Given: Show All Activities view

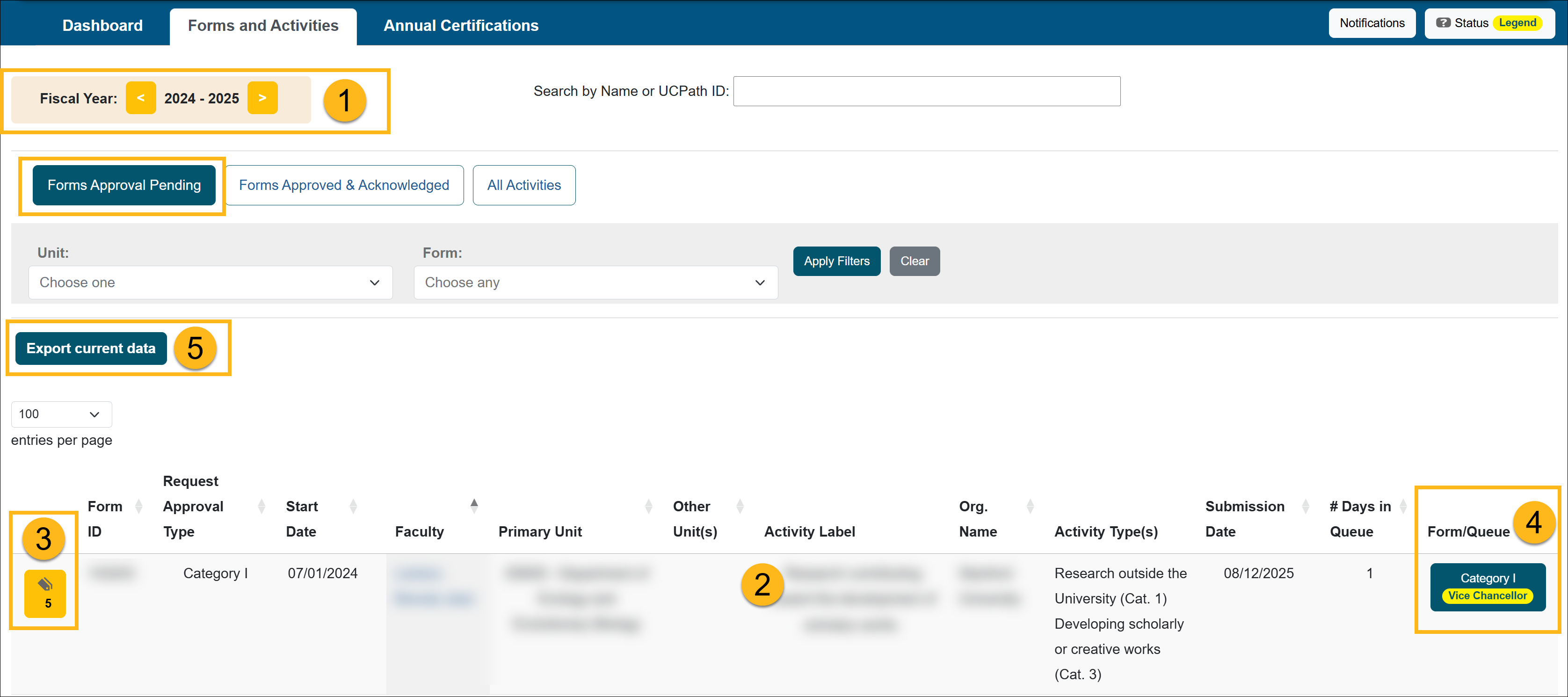Looking at the screenshot, I should pos(523,185).
